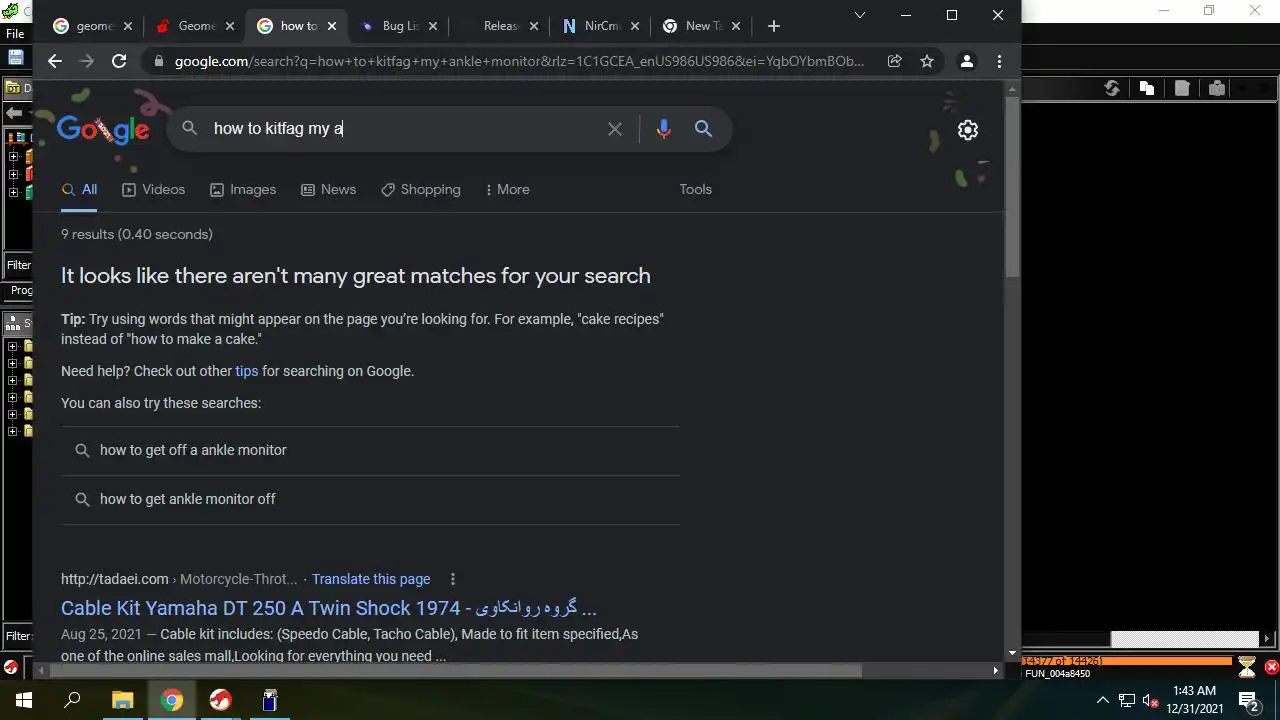The width and height of the screenshot is (1280, 720).
Task: Select the Images results filter
Action: point(243,189)
